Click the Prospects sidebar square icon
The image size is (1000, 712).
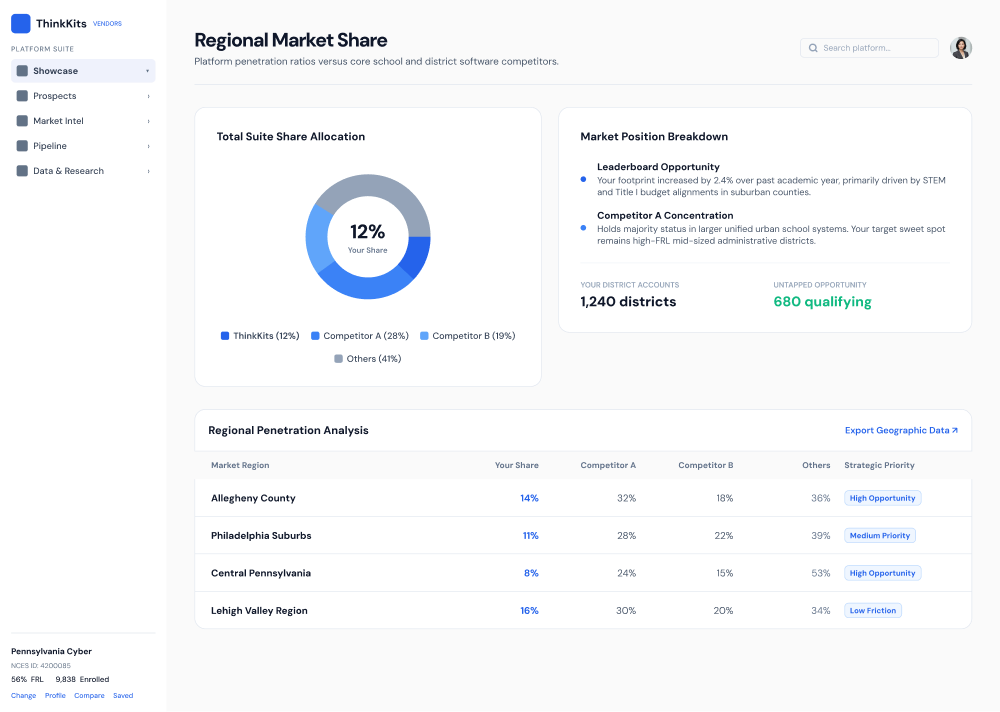22,96
